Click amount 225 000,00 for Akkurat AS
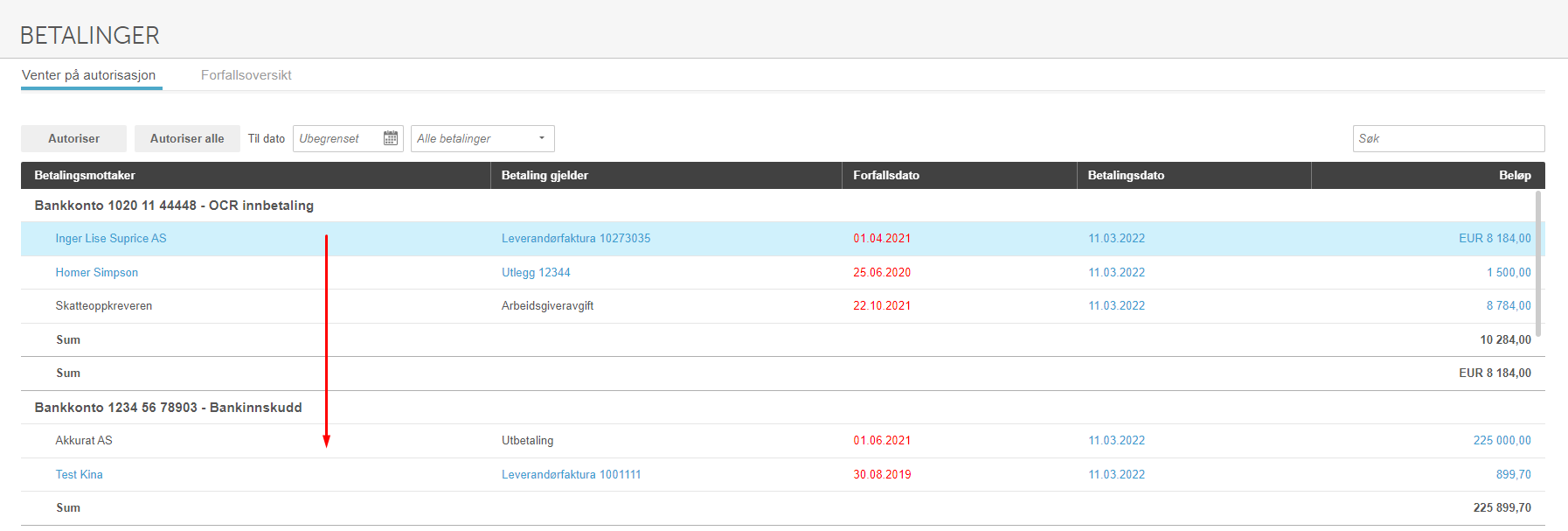This screenshot has height=531, width=1568. pyautogui.click(x=1502, y=440)
